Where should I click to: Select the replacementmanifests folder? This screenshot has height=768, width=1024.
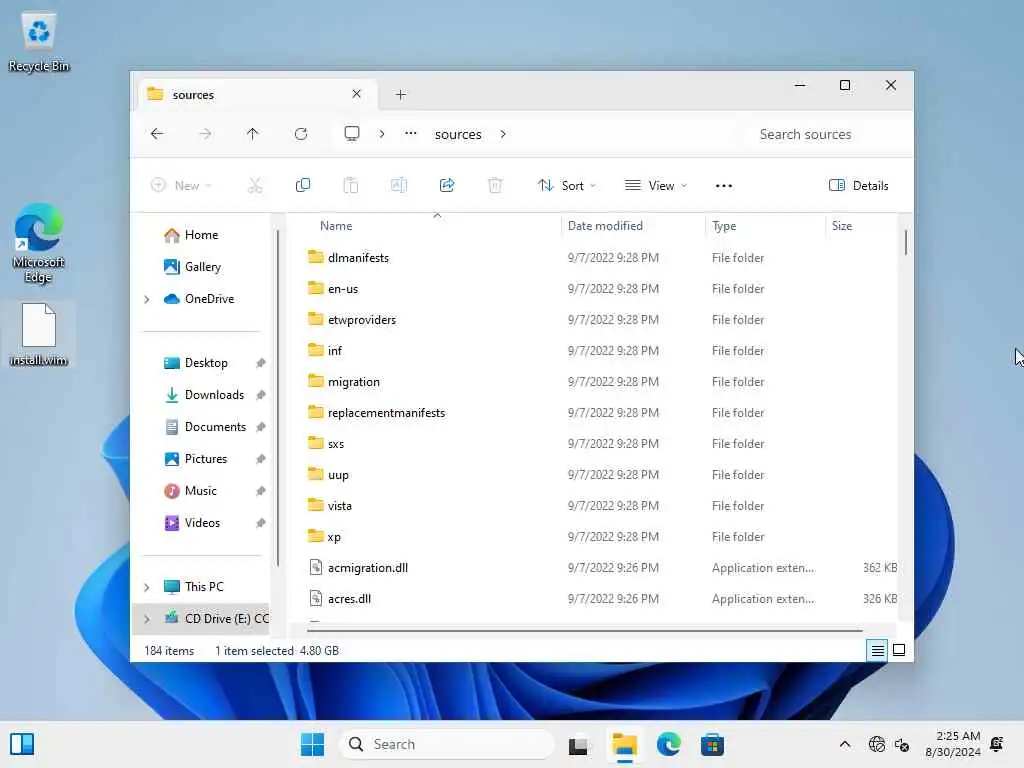[386, 413]
